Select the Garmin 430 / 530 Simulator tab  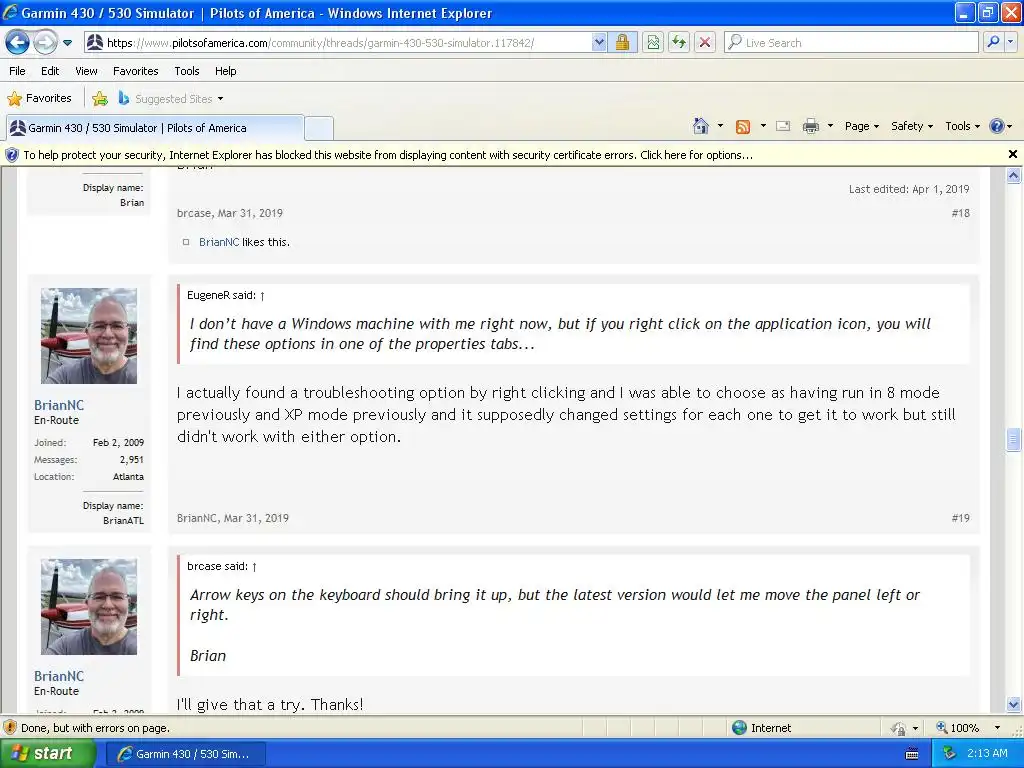155,128
